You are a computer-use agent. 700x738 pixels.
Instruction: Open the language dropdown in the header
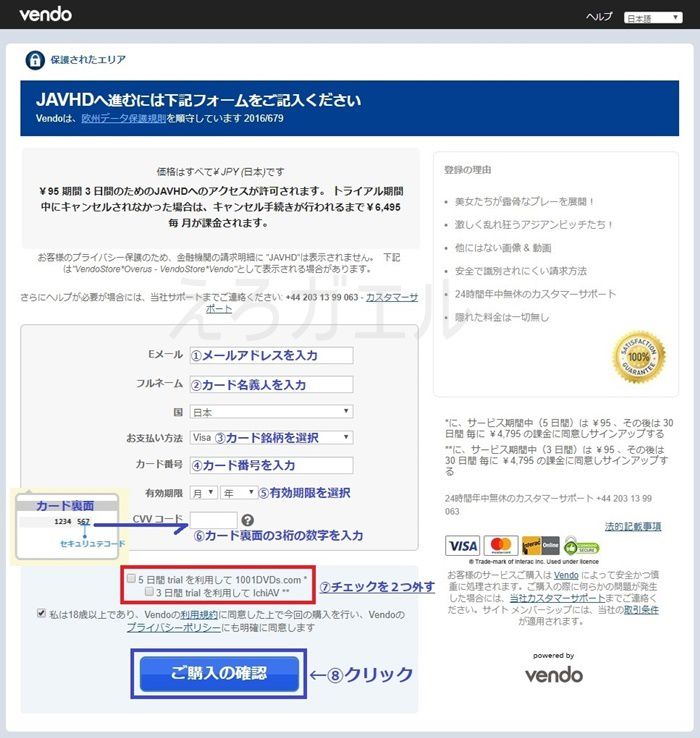point(653,18)
